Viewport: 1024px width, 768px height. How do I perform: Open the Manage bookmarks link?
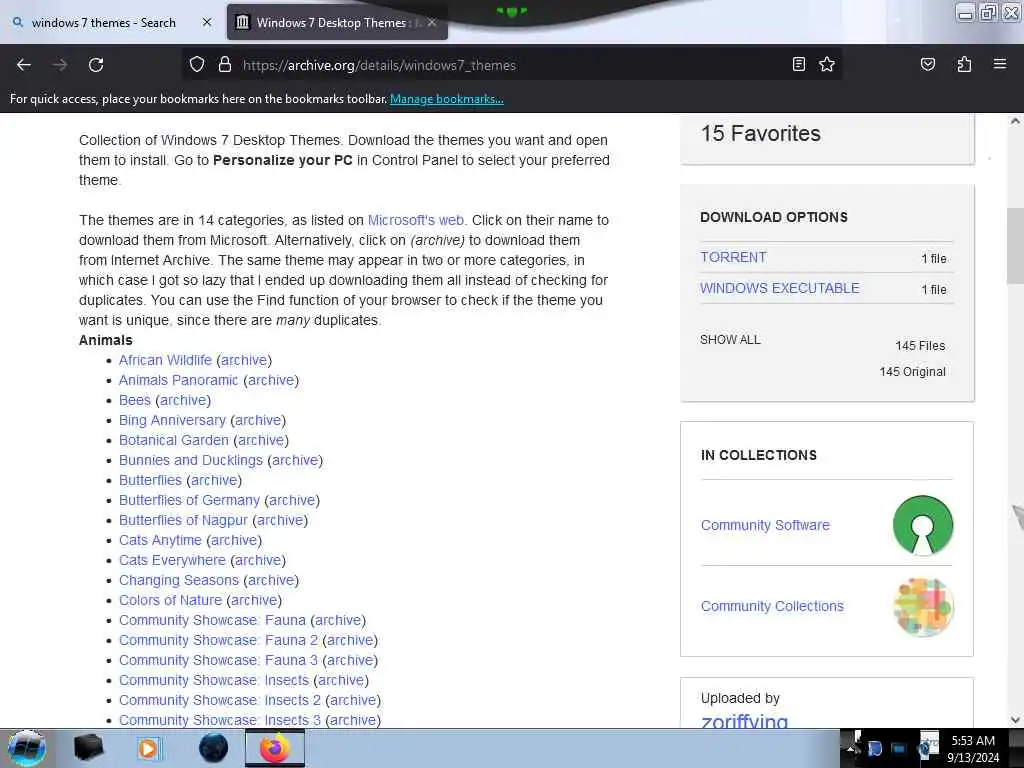tap(447, 99)
